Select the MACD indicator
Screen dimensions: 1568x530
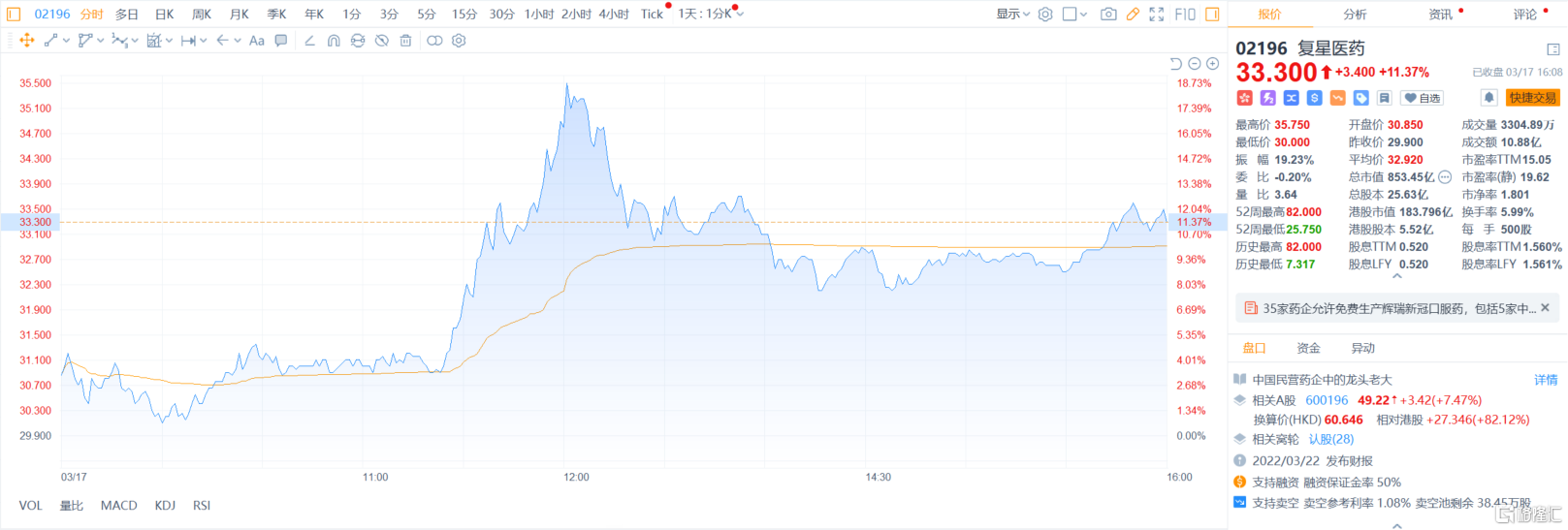[119, 506]
